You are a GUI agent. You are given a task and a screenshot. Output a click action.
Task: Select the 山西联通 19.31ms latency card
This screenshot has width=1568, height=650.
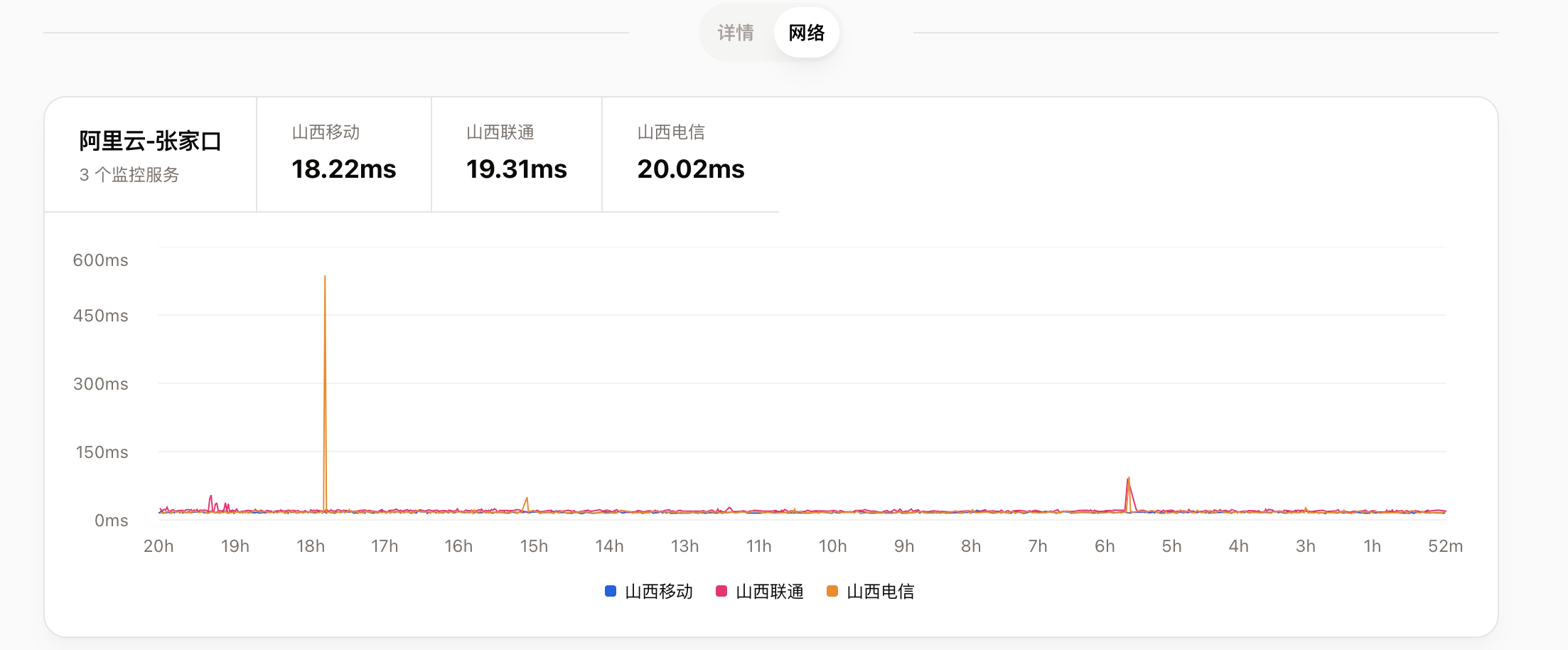(x=517, y=154)
